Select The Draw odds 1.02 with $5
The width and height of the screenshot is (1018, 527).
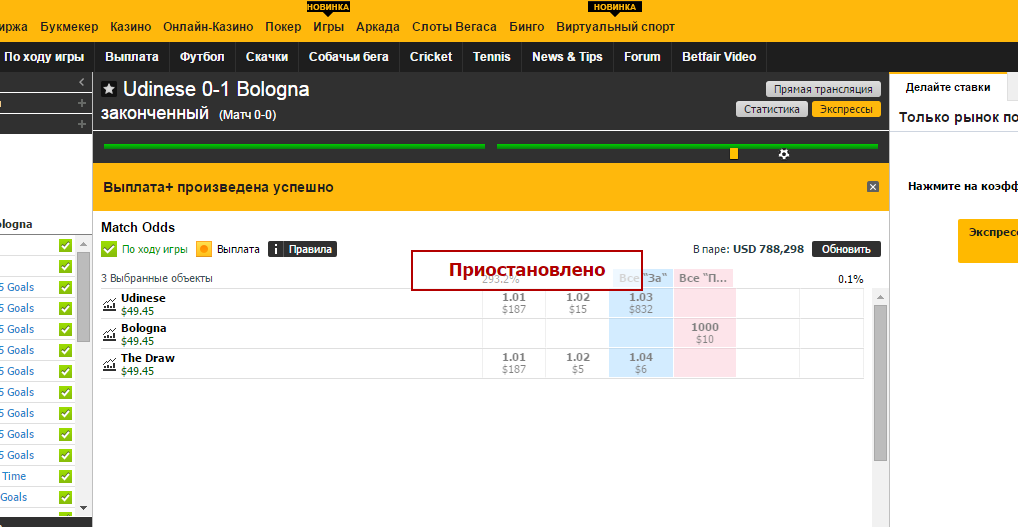(578, 363)
